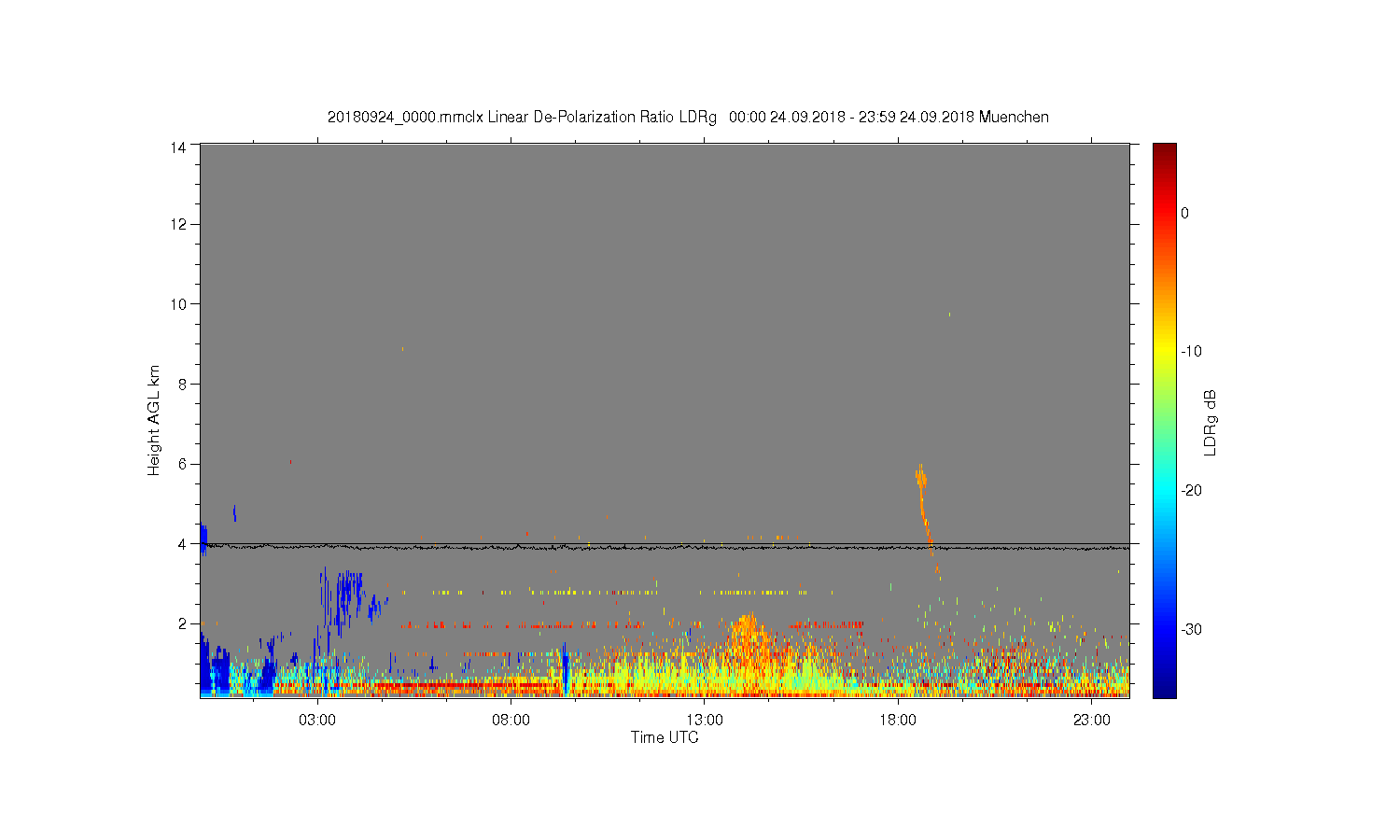Click the LDRg color scale bar
Screen dimensions: 1400x840
(x=1165, y=420)
